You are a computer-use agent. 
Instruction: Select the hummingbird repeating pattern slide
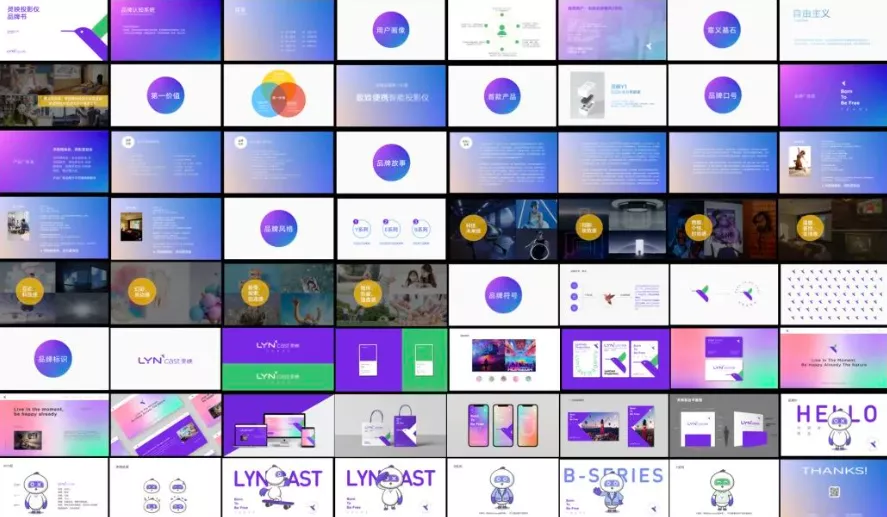point(832,294)
